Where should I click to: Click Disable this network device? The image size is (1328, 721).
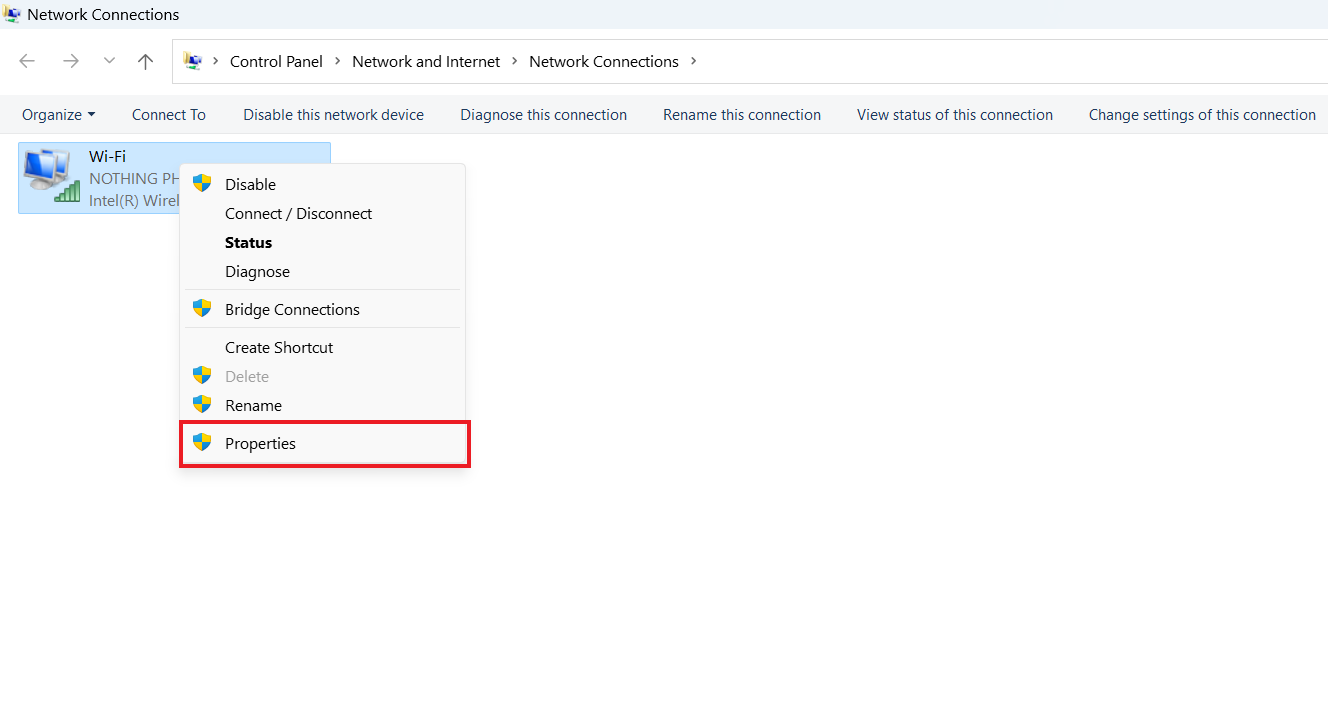(333, 115)
